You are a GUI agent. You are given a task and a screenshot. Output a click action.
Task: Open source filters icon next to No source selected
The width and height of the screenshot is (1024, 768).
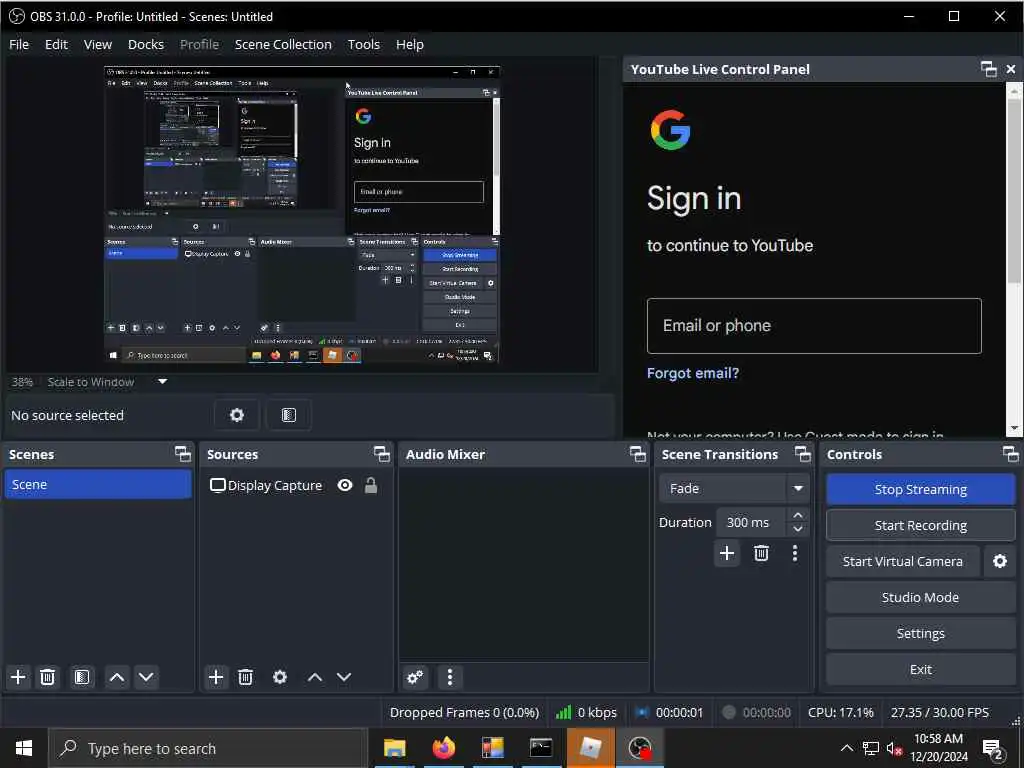click(x=289, y=415)
